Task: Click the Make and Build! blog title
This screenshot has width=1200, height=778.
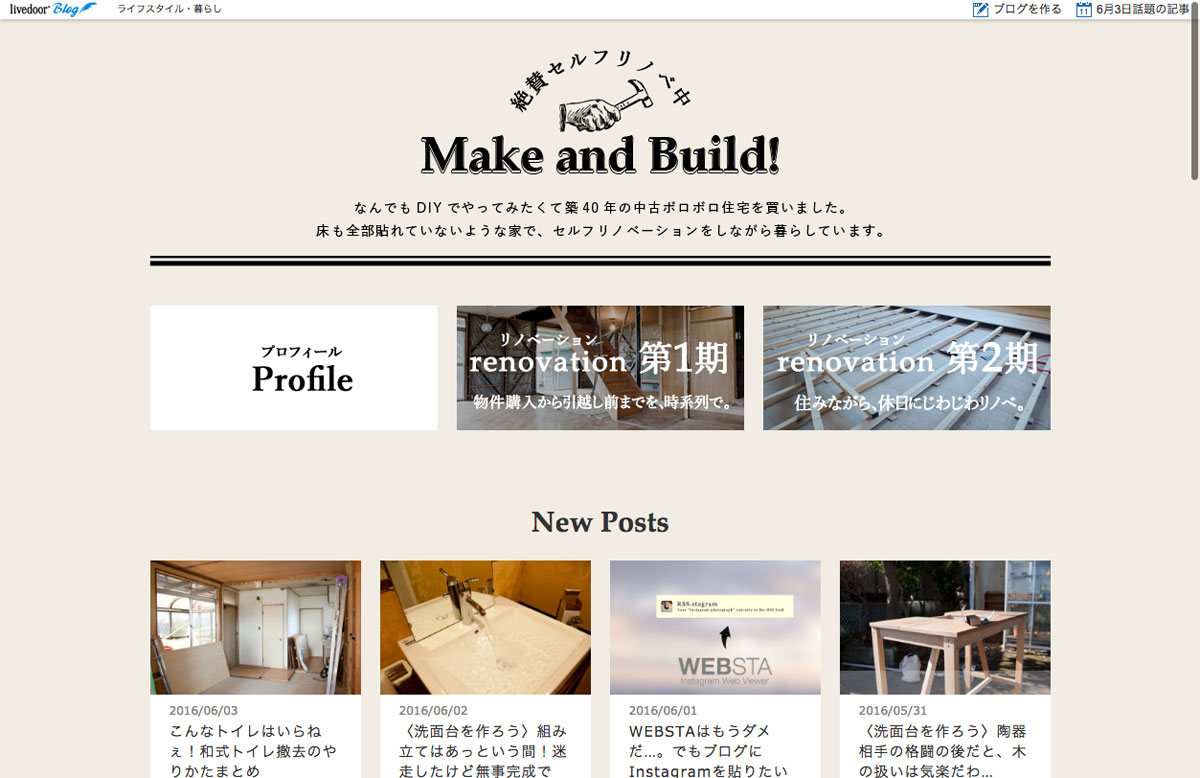Action: coord(600,155)
